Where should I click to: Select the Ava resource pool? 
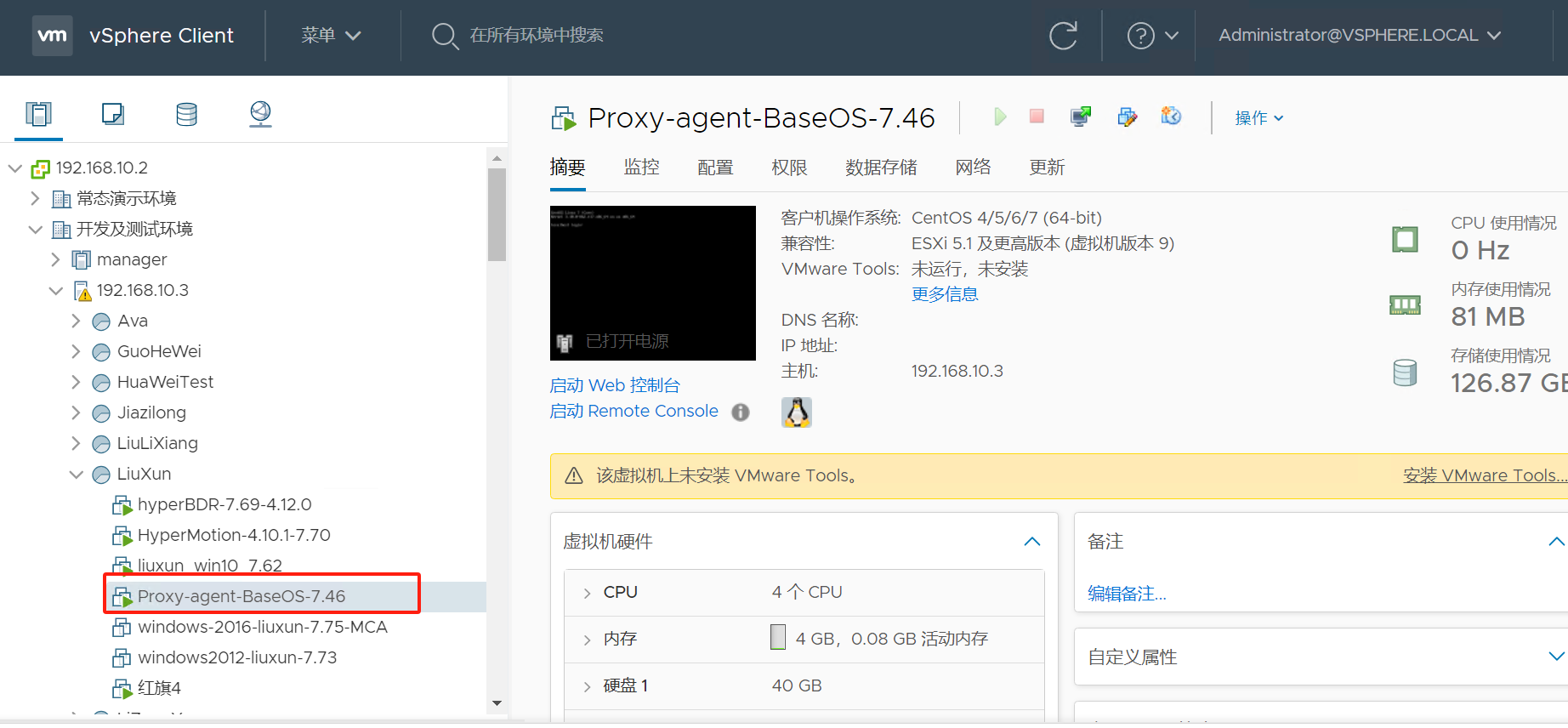point(133,321)
